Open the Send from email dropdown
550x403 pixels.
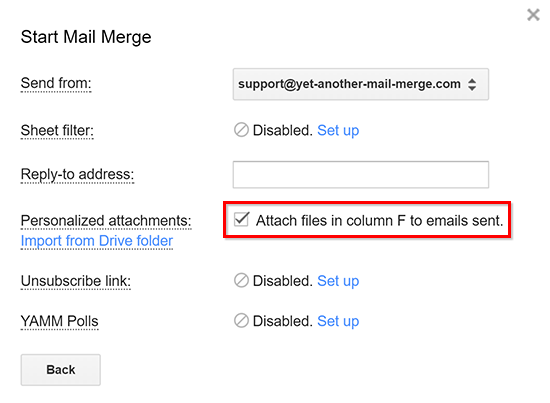(x=361, y=84)
